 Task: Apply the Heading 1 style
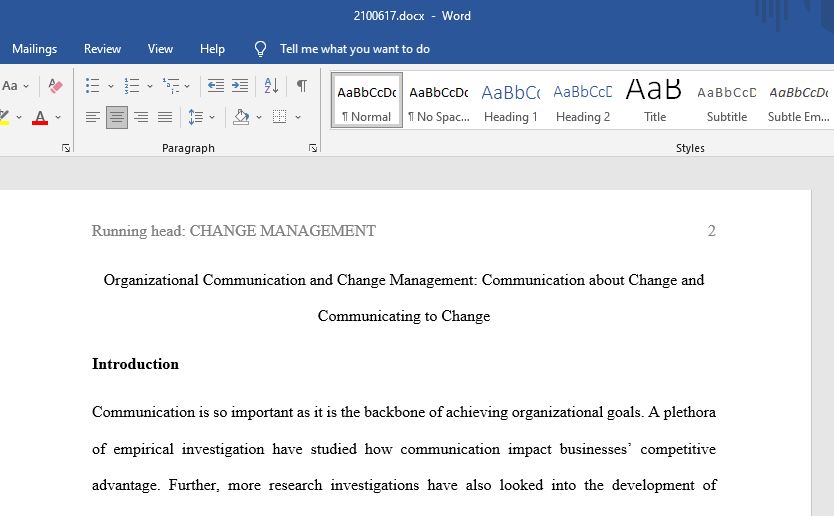[x=511, y=101]
